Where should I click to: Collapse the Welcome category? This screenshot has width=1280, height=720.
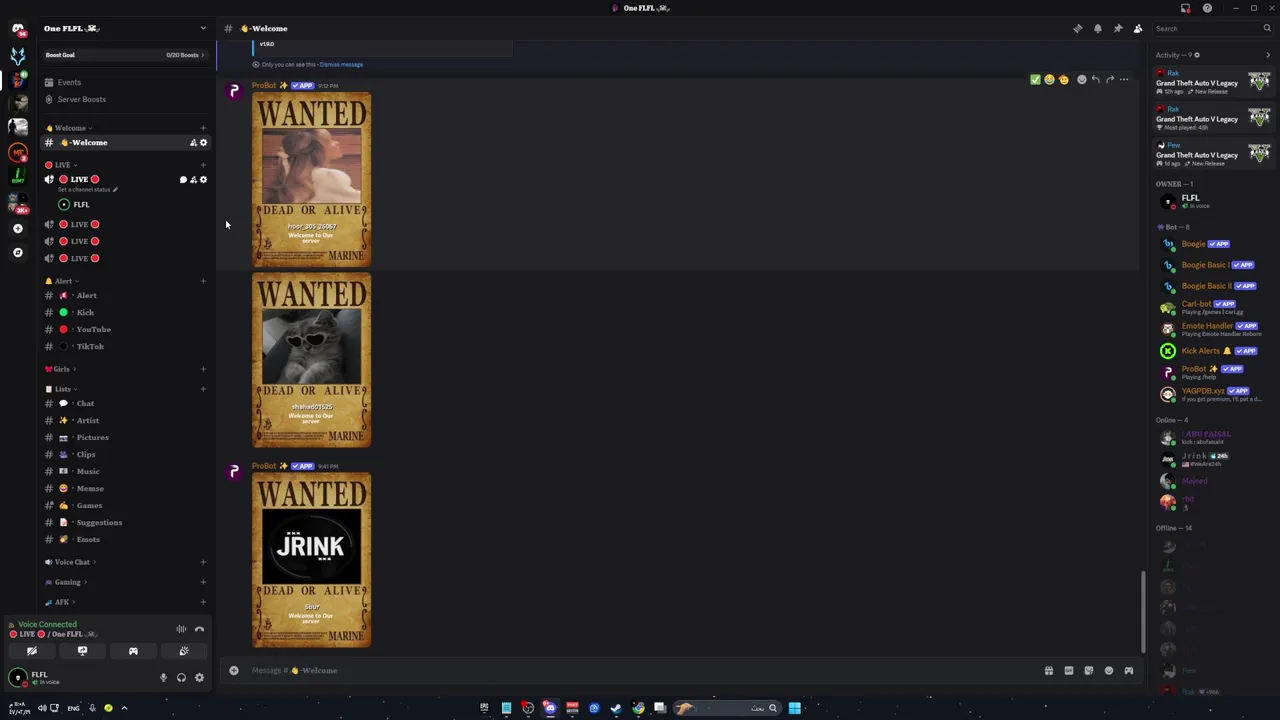[x=70, y=128]
